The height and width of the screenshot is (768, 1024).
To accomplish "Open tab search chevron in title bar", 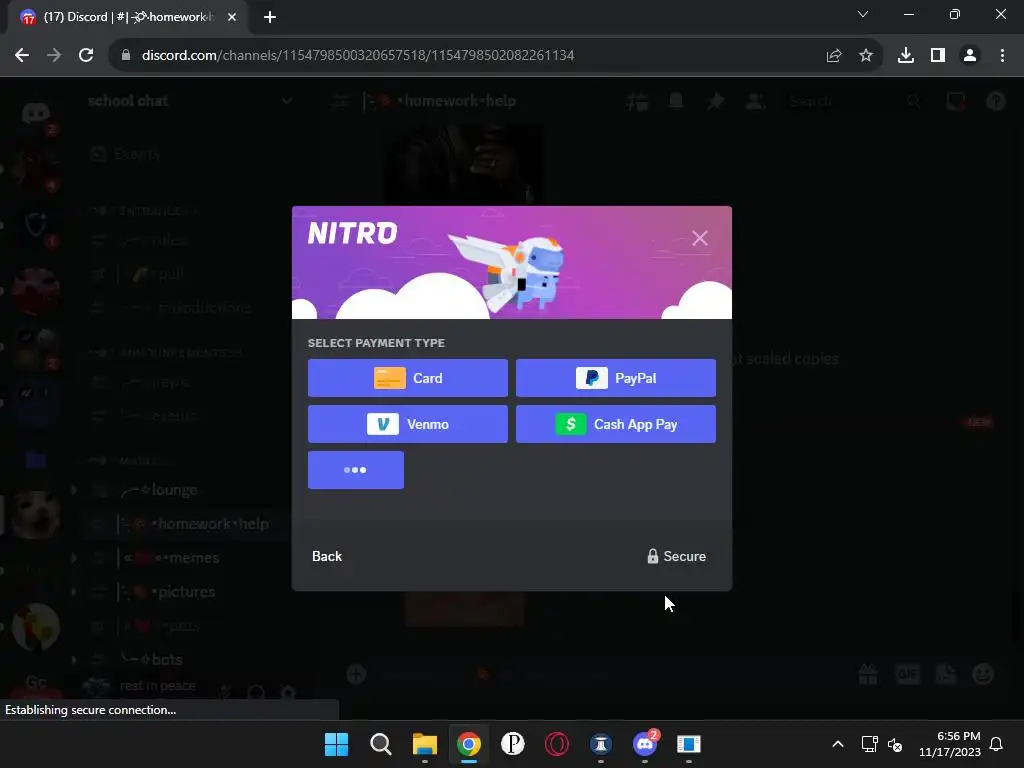I will [x=863, y=14].
